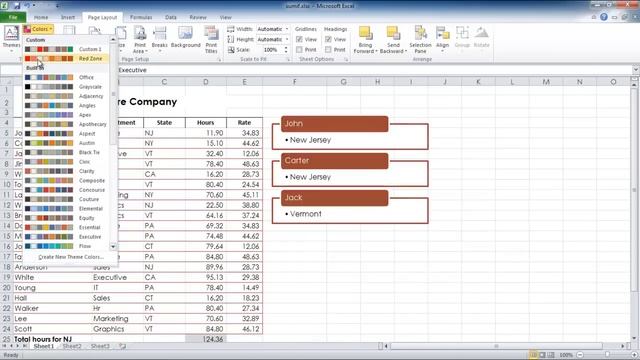
Task: Select the John SmartArt shape
Action: [334, 124]
